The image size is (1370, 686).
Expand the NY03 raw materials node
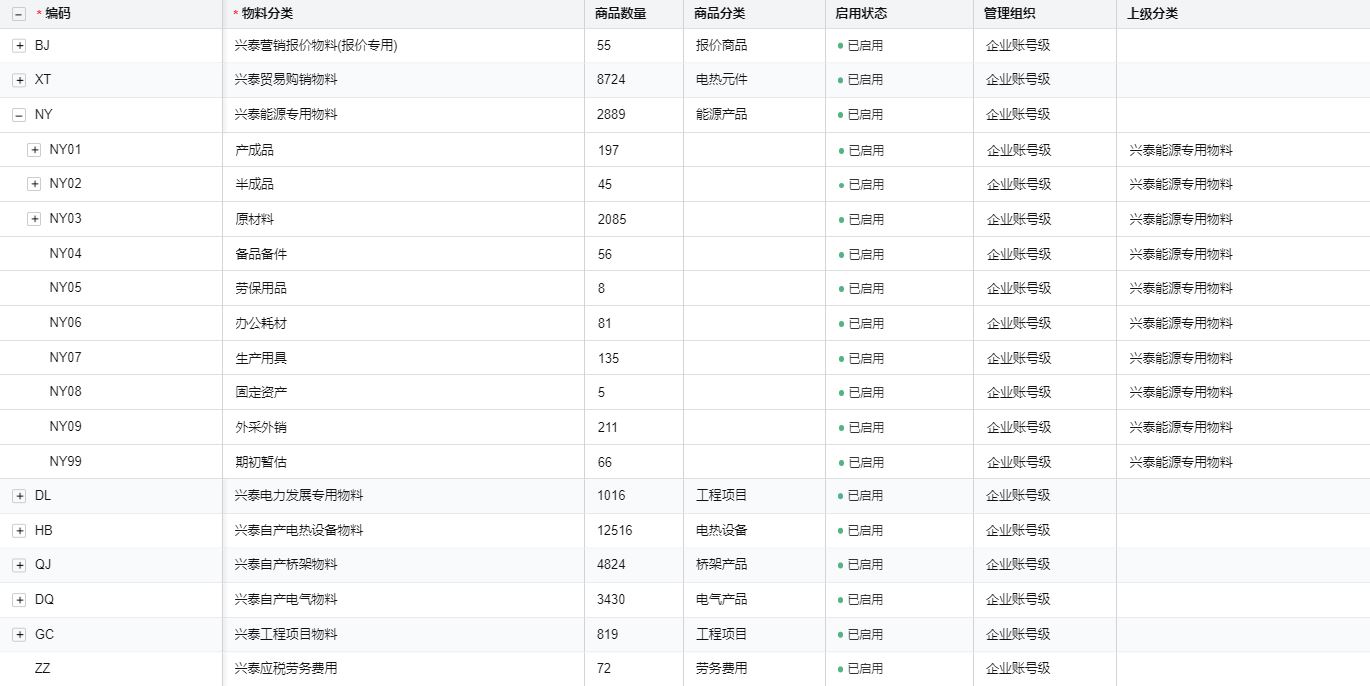pos(34,219)
